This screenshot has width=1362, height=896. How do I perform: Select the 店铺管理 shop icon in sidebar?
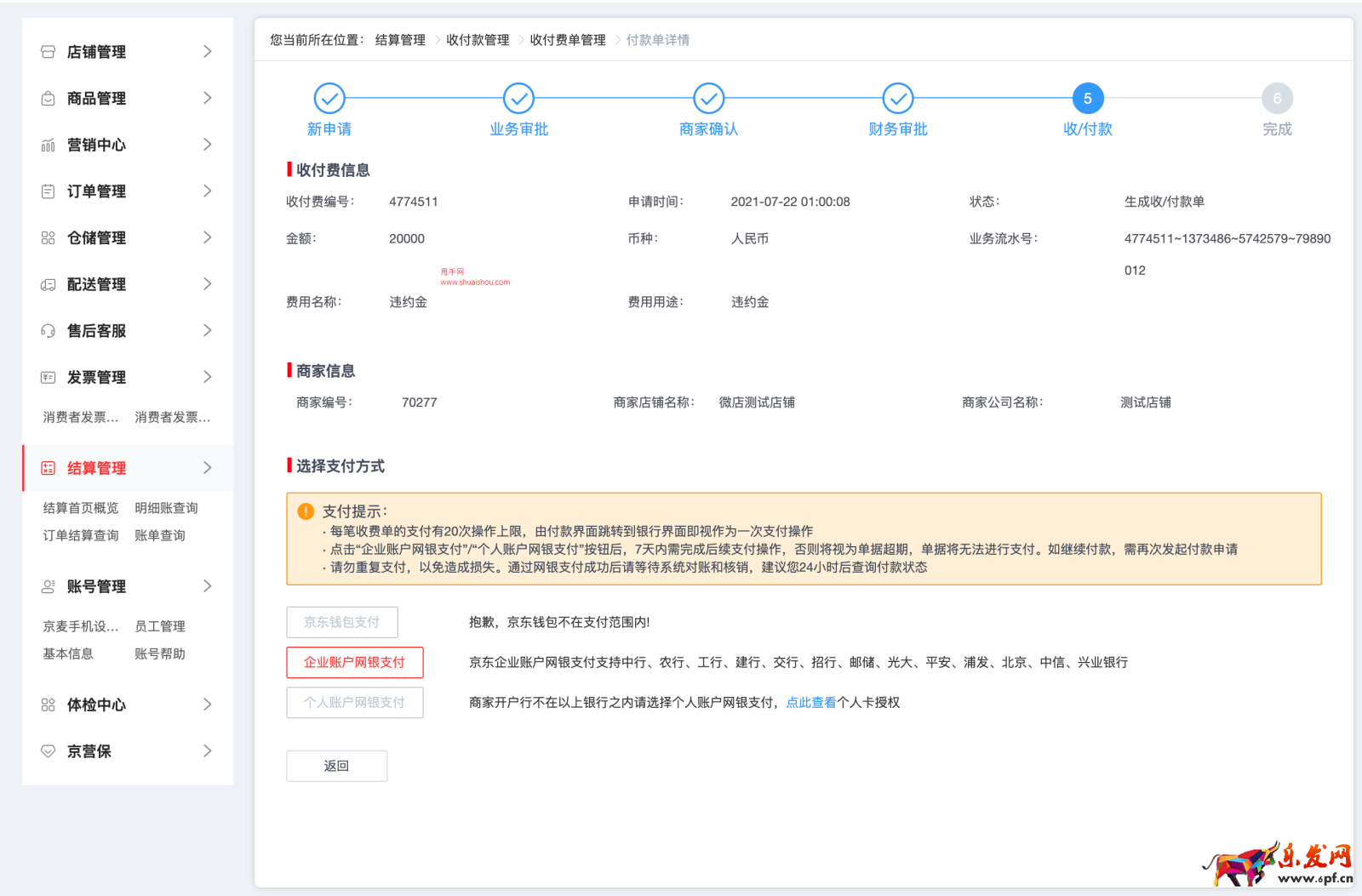click(x=47, y=51)
